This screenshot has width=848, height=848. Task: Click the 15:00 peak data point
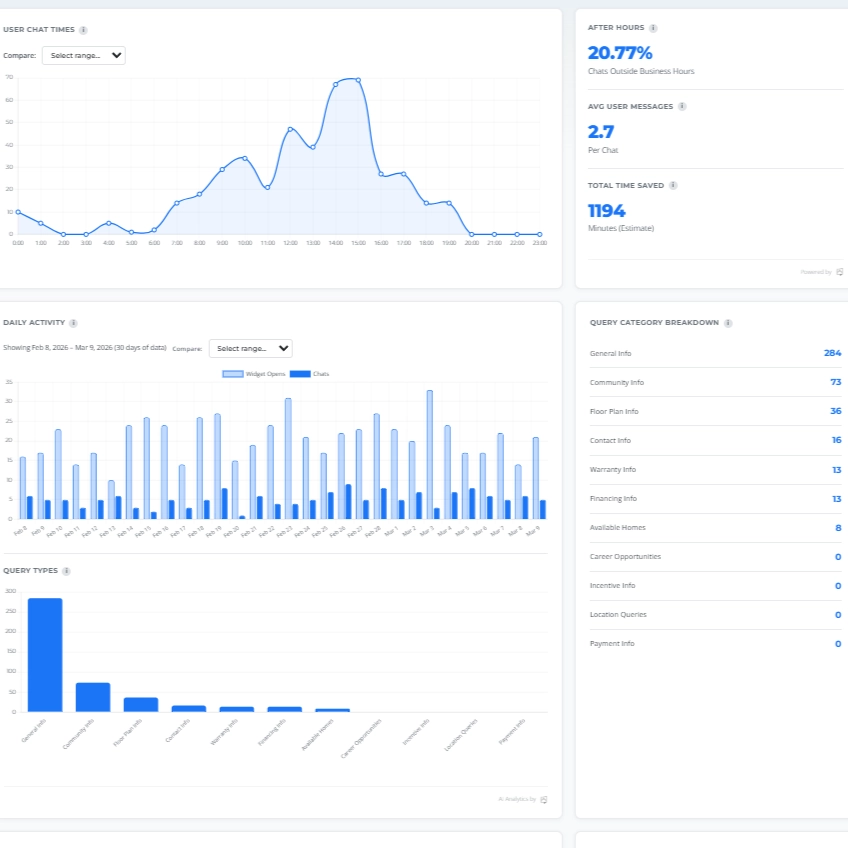[358, 80]
